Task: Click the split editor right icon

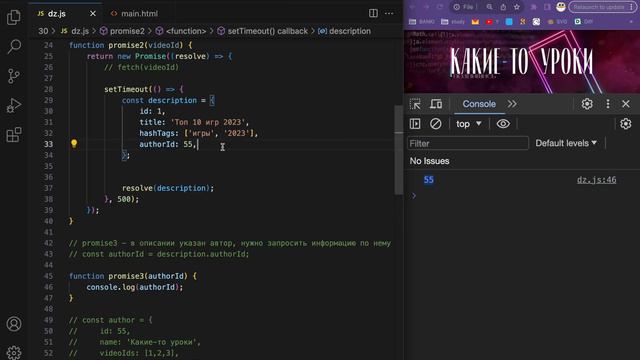Action: pos(373,13)
